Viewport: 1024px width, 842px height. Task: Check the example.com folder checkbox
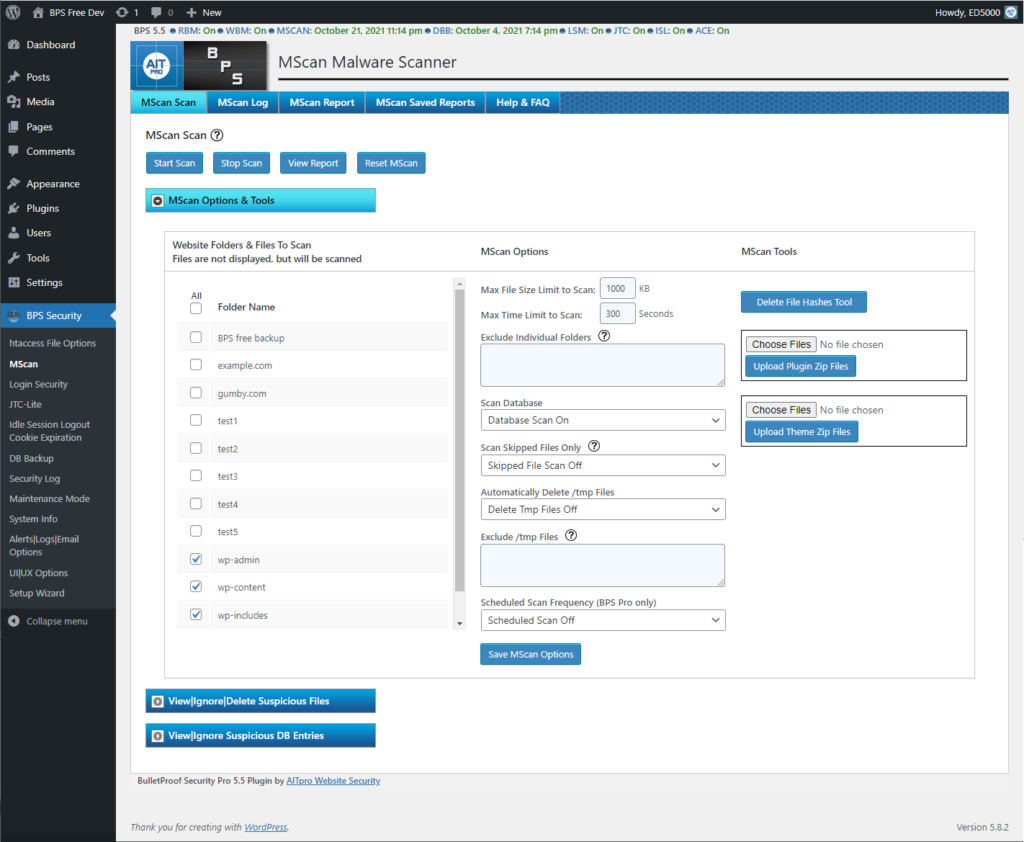point(196,365)
